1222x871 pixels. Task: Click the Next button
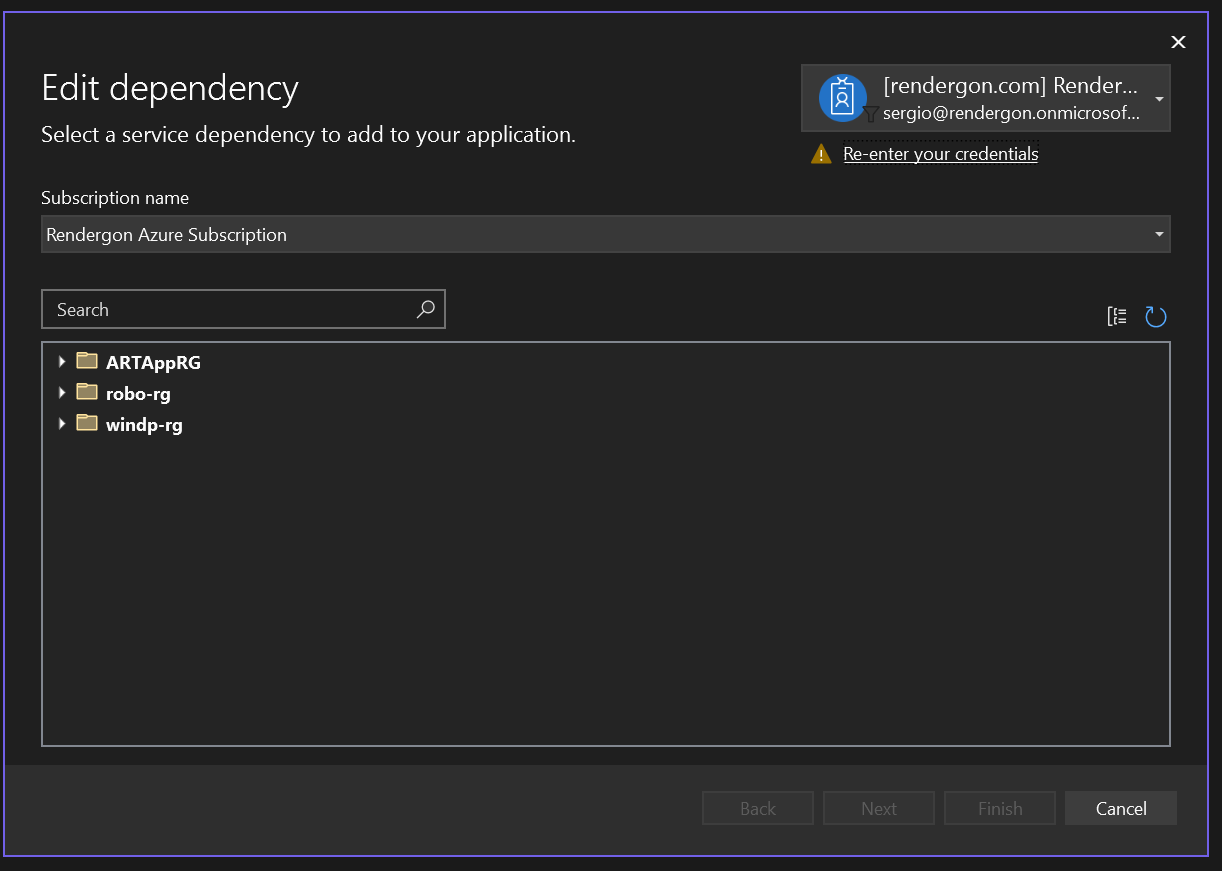pos(879,808)
